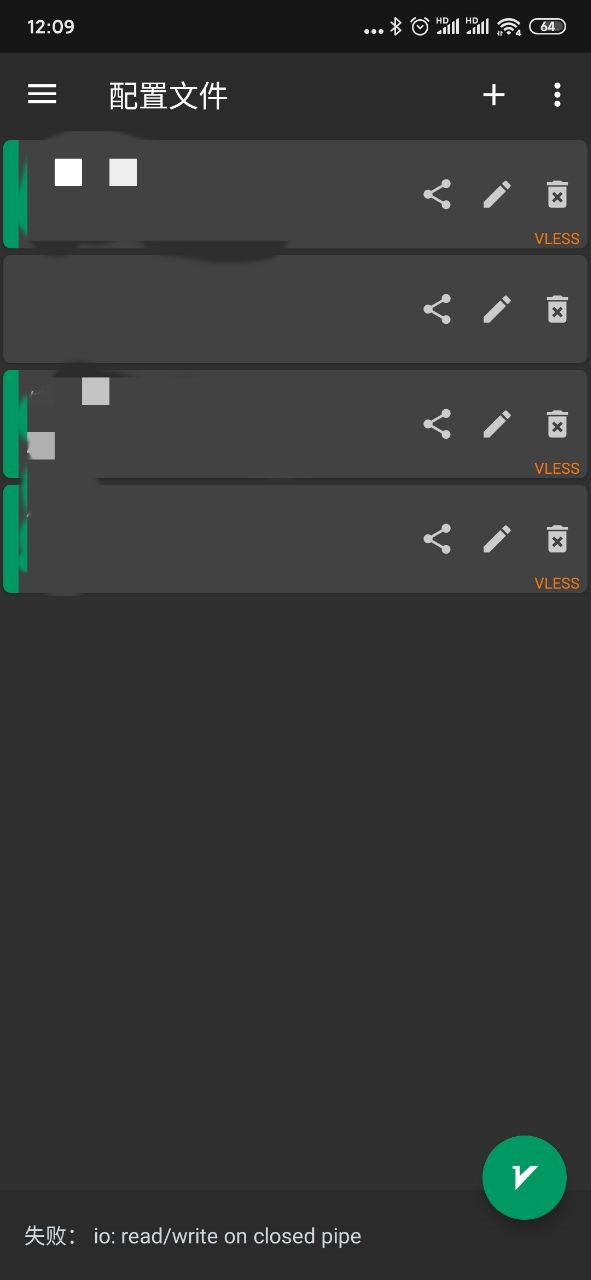Share the fourth VLESS configuration
The width and height of the screenshot is (591, 1280).
(437, 539)
